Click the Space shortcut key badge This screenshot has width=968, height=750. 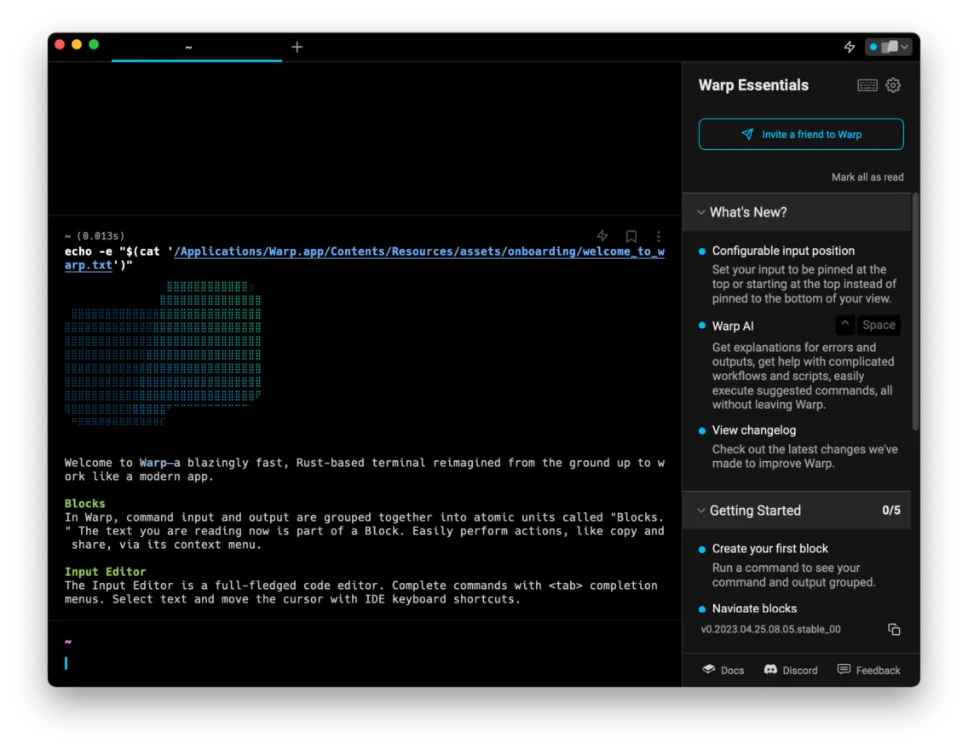click(x=878, y=325)
